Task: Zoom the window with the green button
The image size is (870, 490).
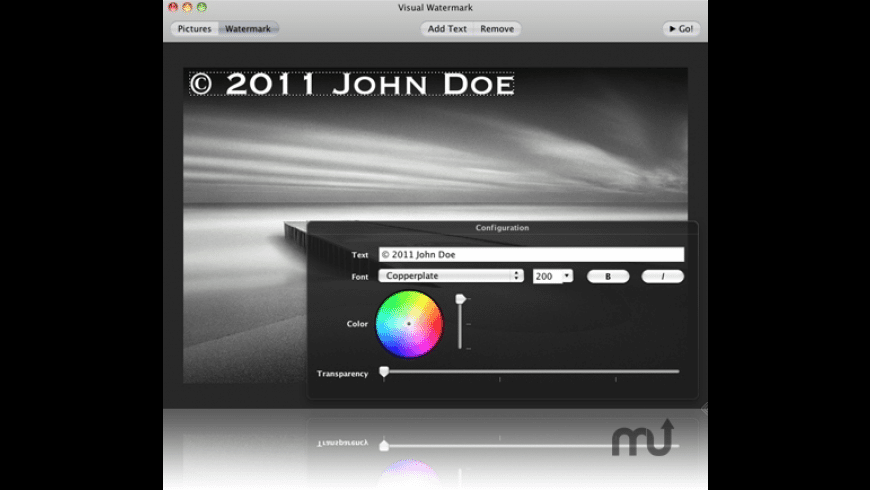Action: 202,7
